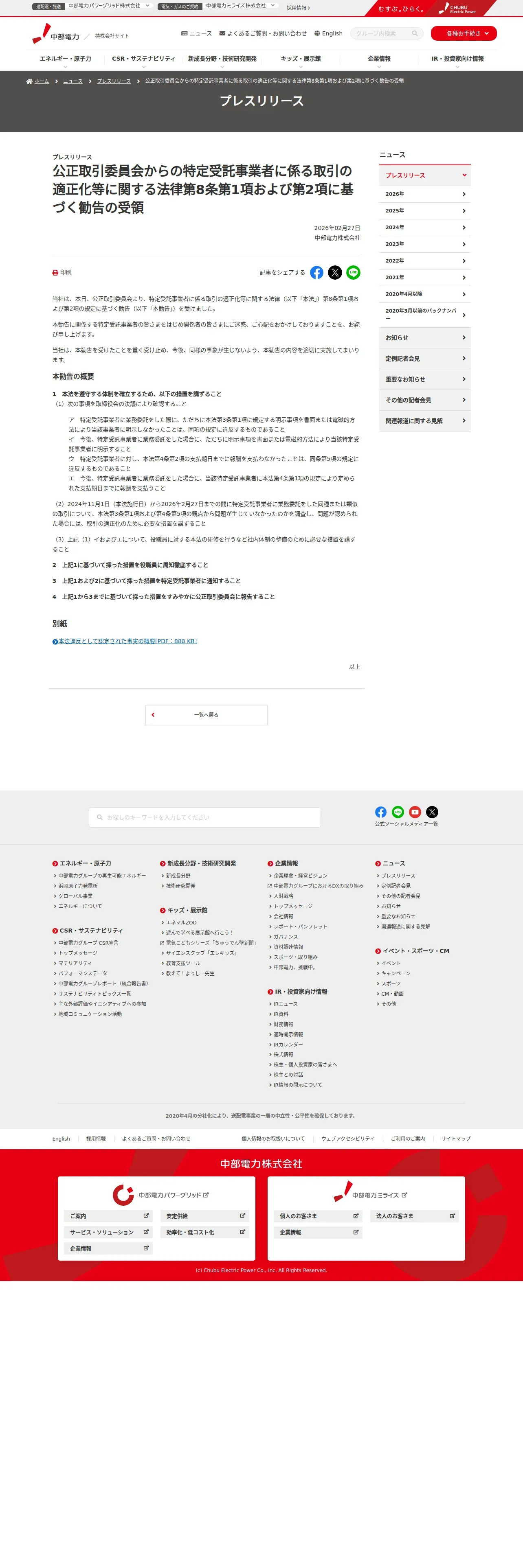The height and width of the screenshot is (1568, 523).
Task: Click PDF link arrow icon under 別紙
Action: tap(55, 642)
